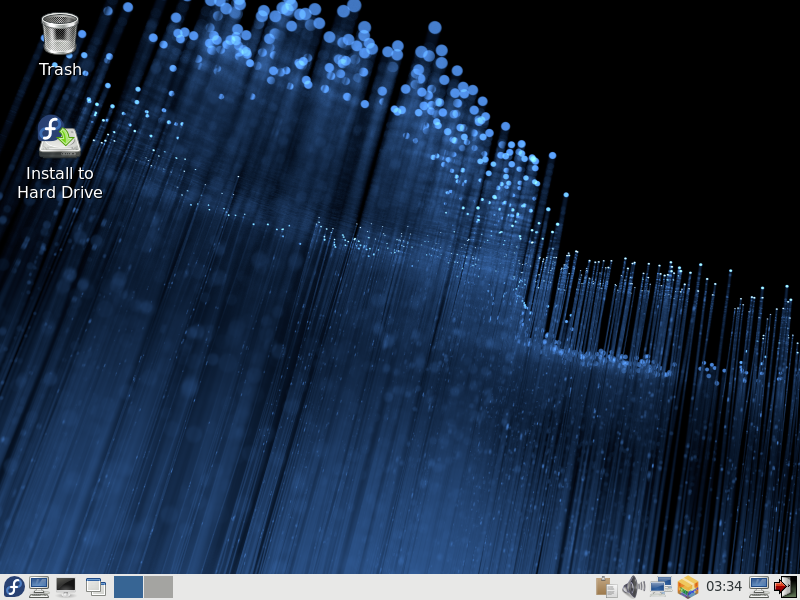
Task: Switch to the second gray workspace
Action: pos(158,587)
